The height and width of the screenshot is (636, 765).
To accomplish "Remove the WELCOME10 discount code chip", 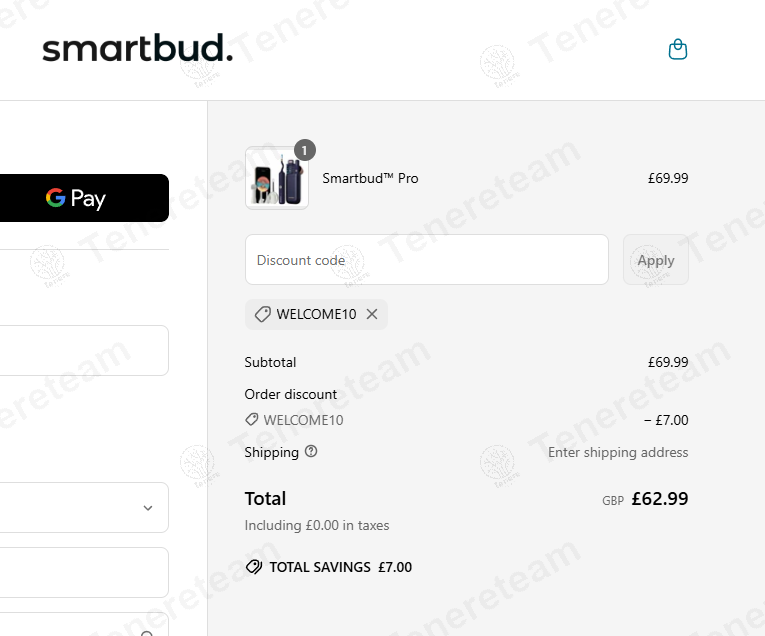I will [372, 314].
